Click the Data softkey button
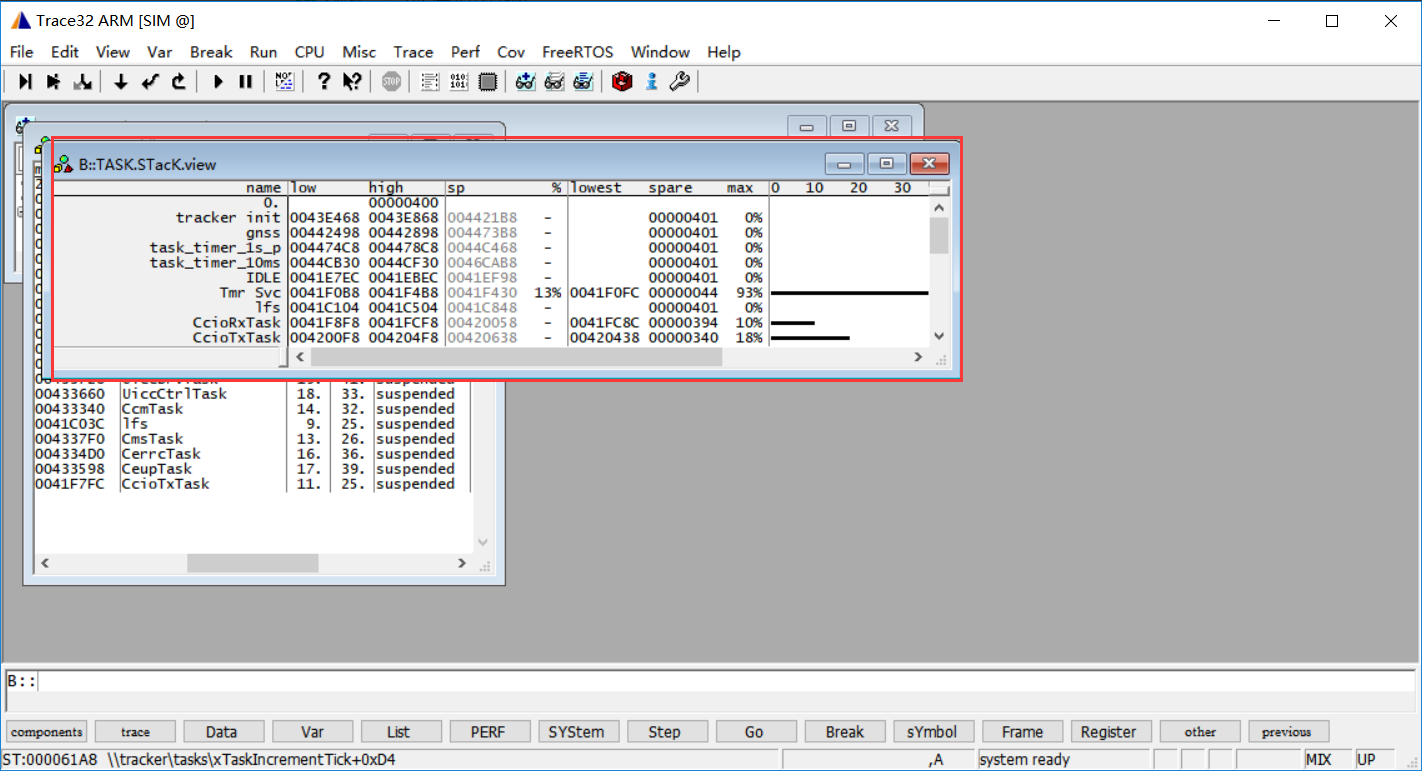 [222, 732]
